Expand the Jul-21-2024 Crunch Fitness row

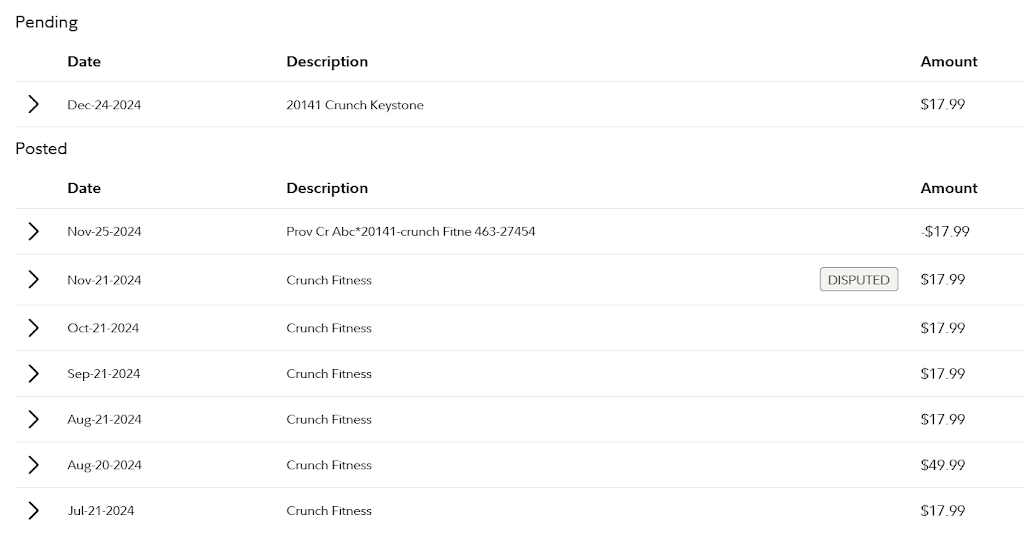33,511
